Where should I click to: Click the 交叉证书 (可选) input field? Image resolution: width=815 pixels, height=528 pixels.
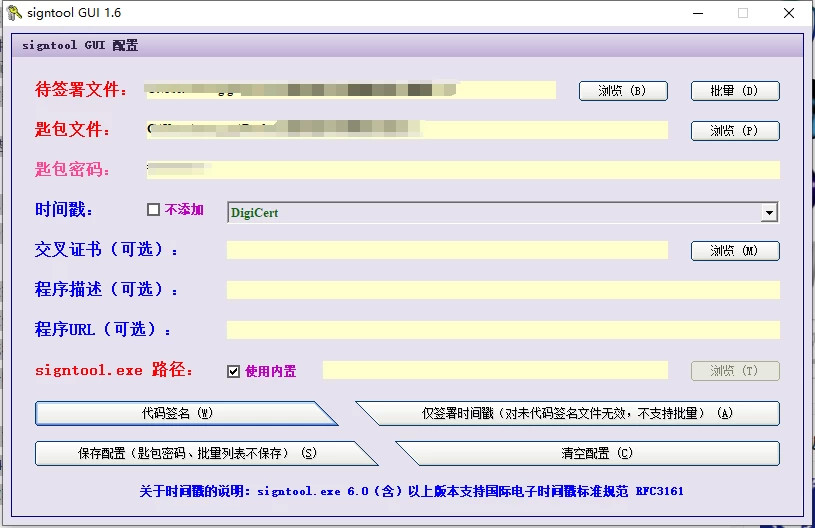click(x=447, y=250)
